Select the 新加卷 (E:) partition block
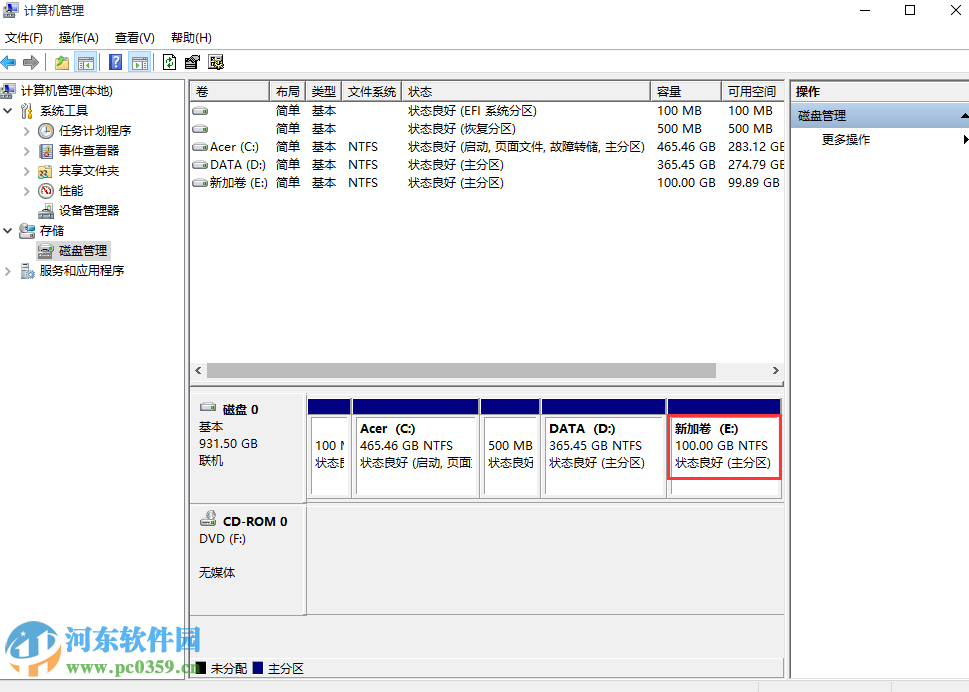 (x=723, y=446)
